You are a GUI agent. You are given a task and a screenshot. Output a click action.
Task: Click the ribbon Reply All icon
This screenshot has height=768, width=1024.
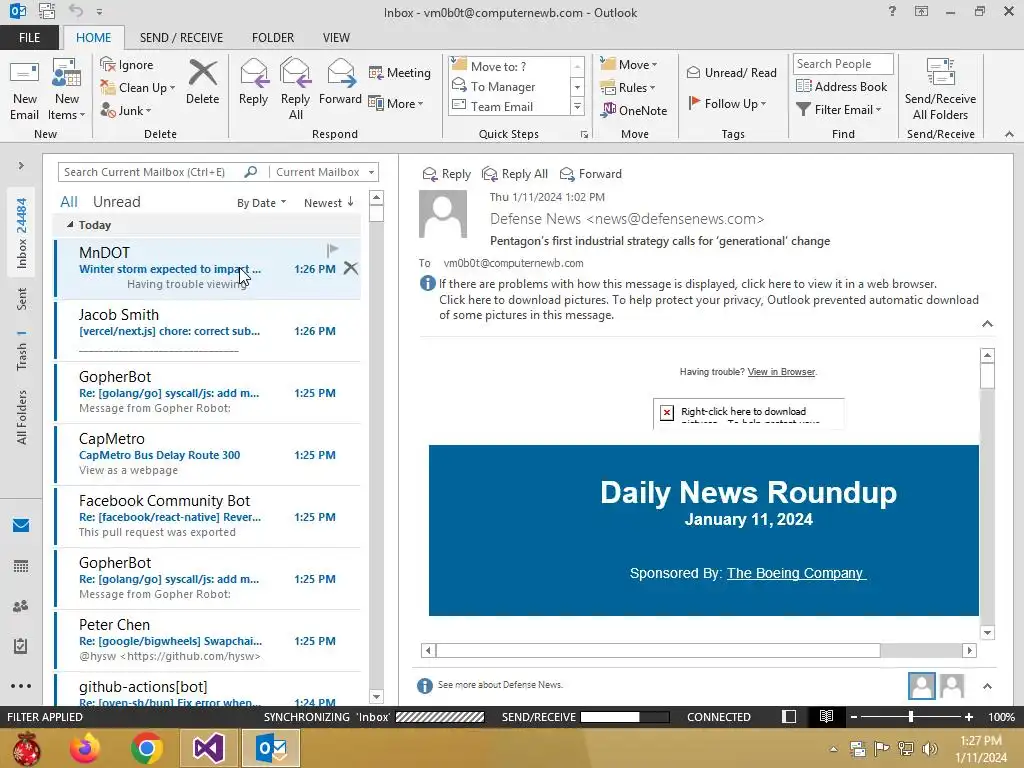click(x=295, y=90)
